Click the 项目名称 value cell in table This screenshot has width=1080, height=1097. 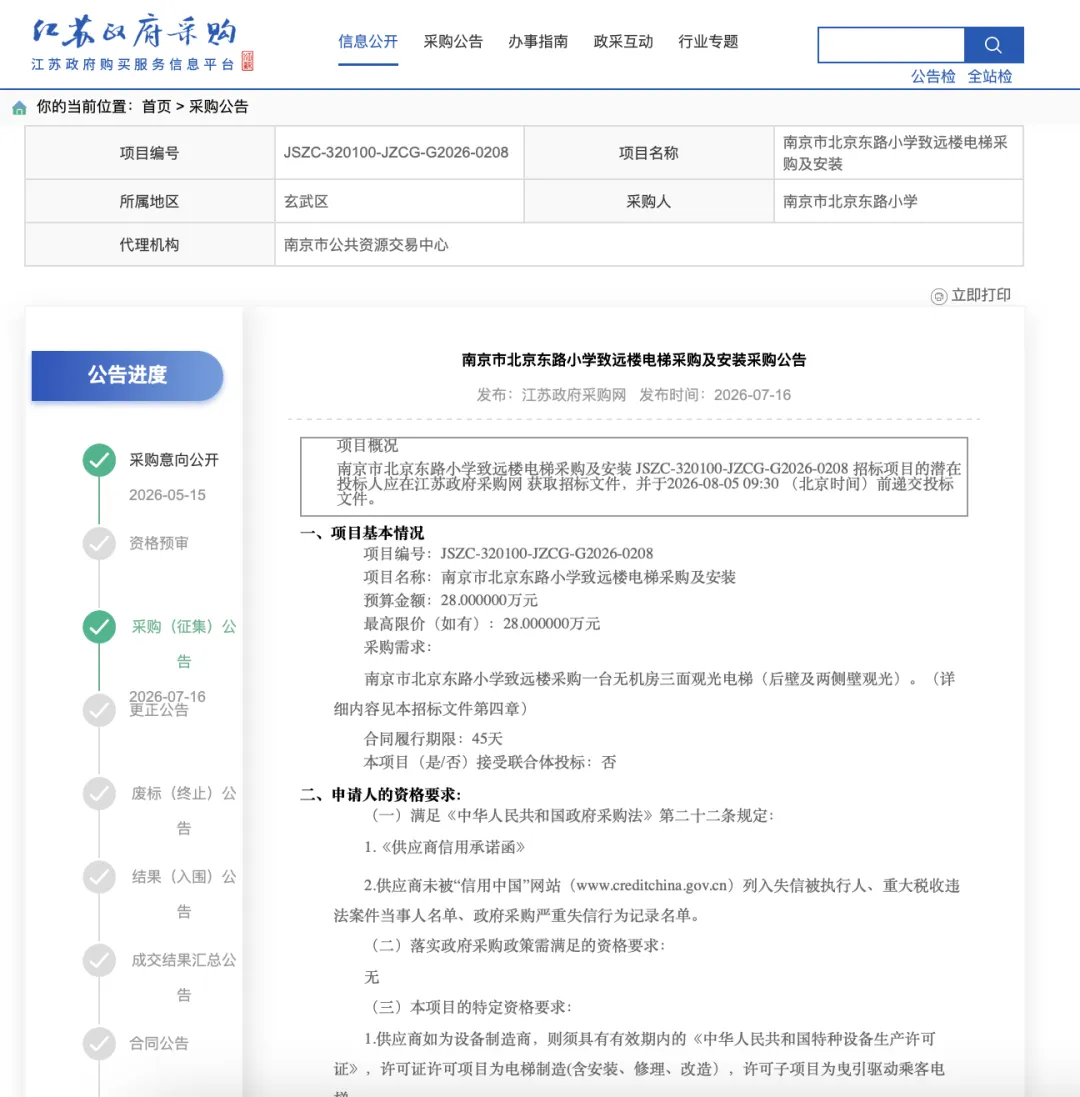[x=898, y=153]
